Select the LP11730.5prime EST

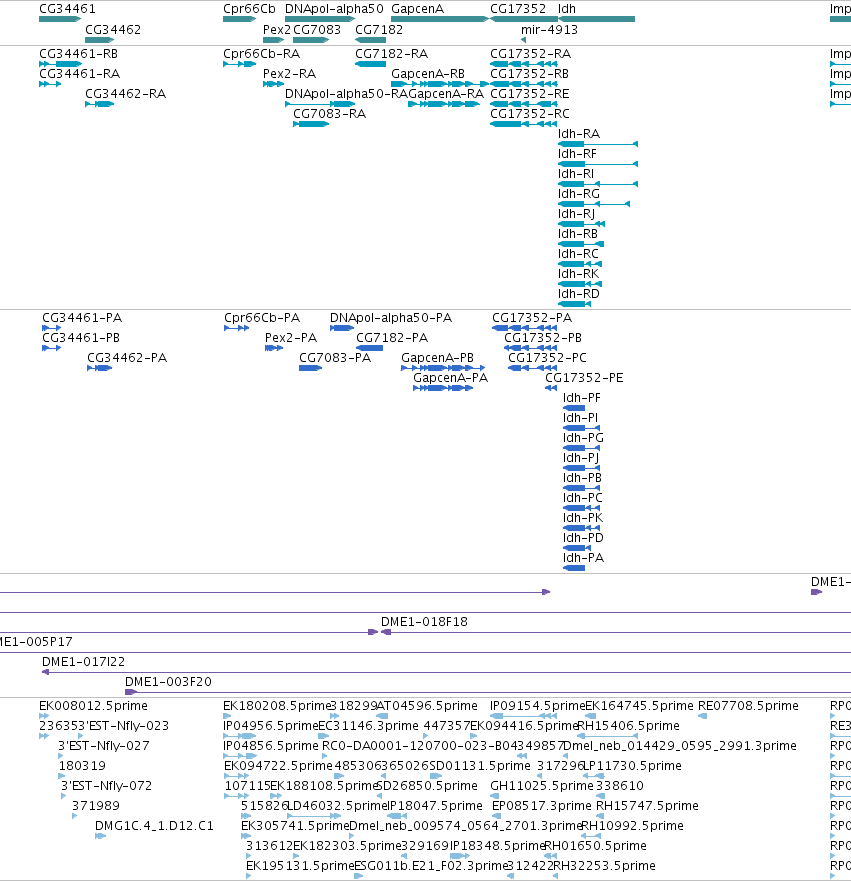coord(594,776)
